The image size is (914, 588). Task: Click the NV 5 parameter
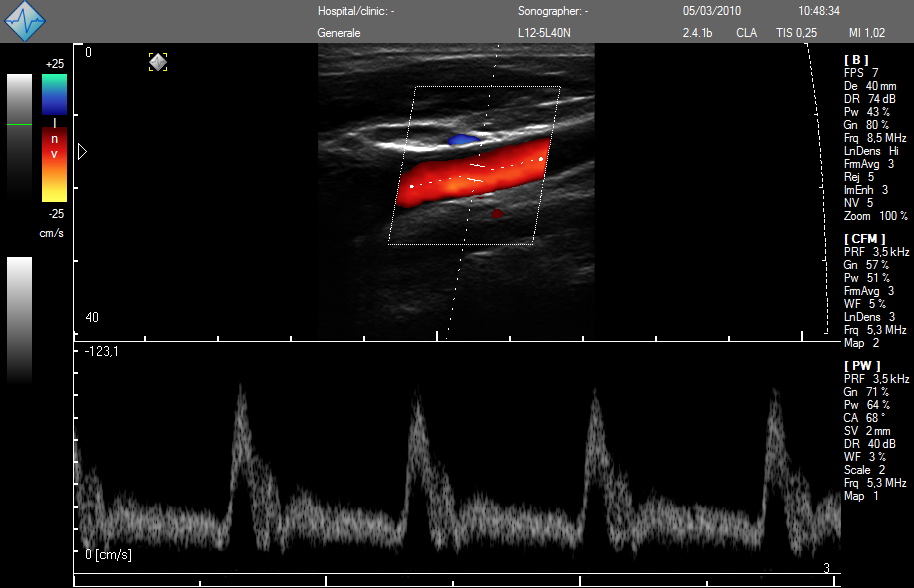(x=858, y=203)
